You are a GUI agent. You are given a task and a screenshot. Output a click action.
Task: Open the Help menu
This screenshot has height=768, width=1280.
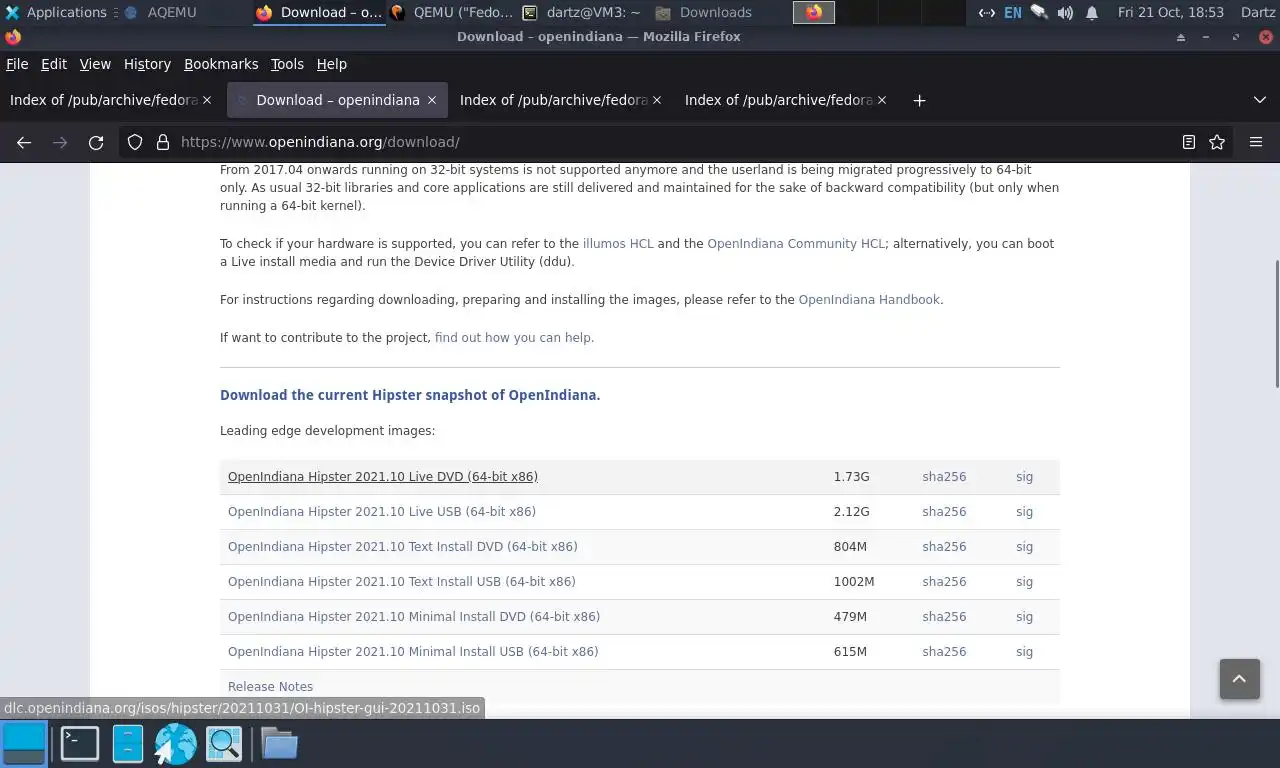point(332,64)
